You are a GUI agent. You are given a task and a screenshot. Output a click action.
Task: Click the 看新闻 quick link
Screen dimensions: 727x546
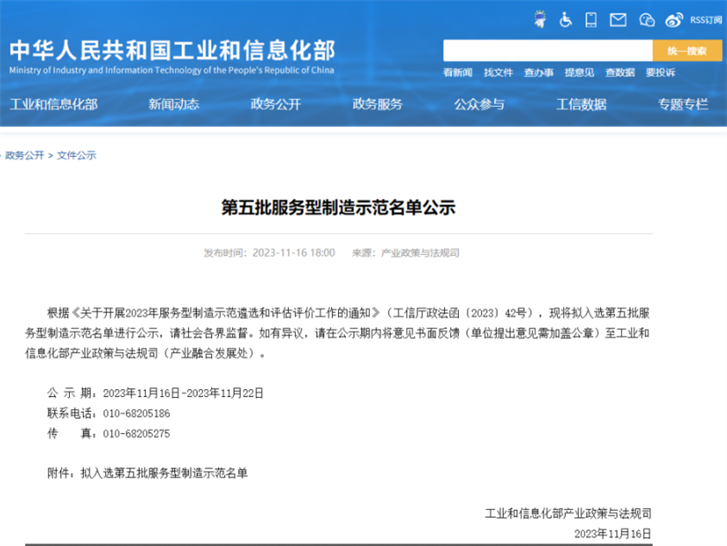tap(458, 73)
